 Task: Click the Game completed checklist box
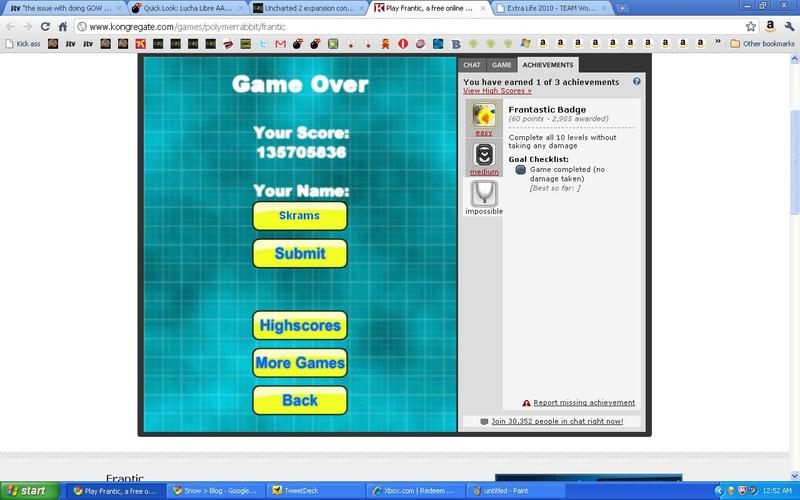520,170
